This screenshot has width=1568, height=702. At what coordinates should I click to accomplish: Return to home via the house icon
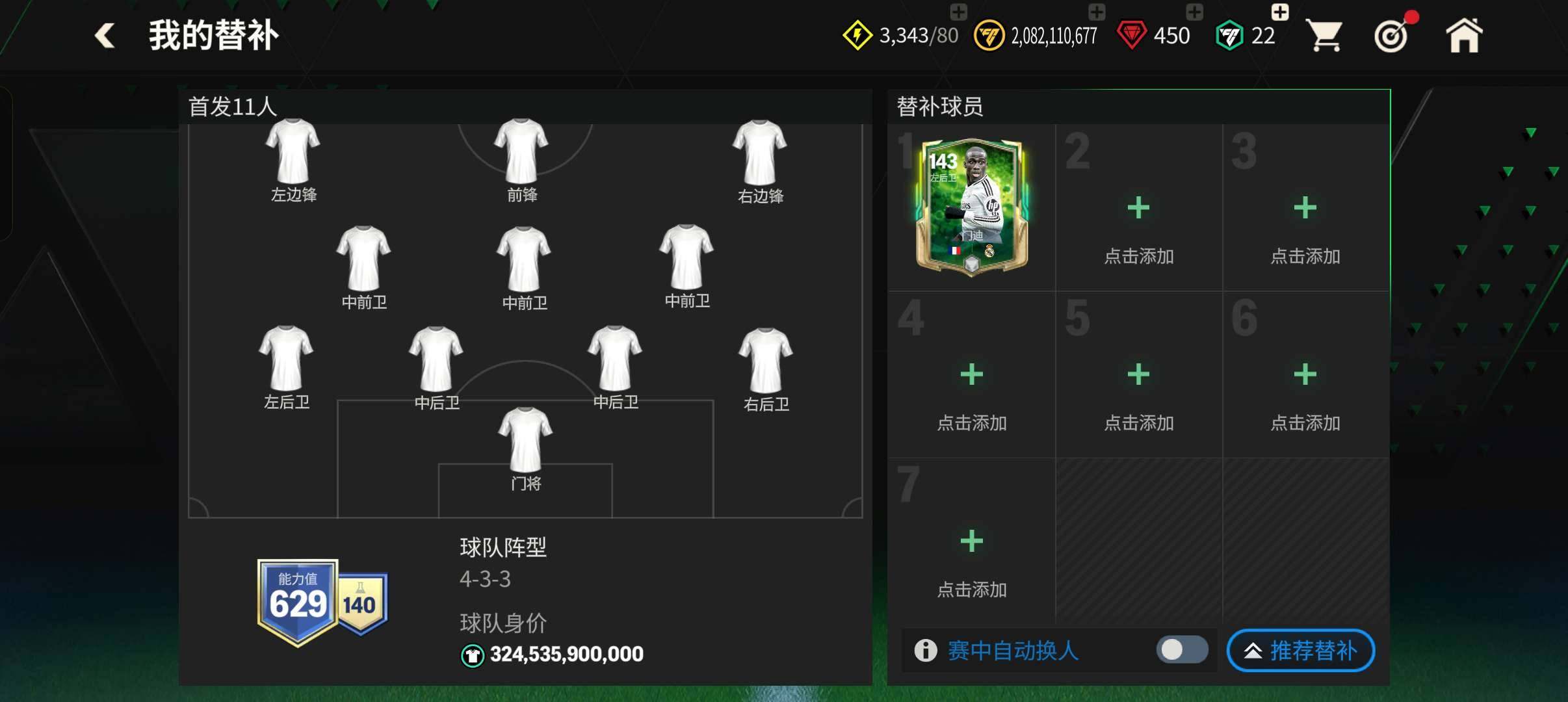(1464, 35)
